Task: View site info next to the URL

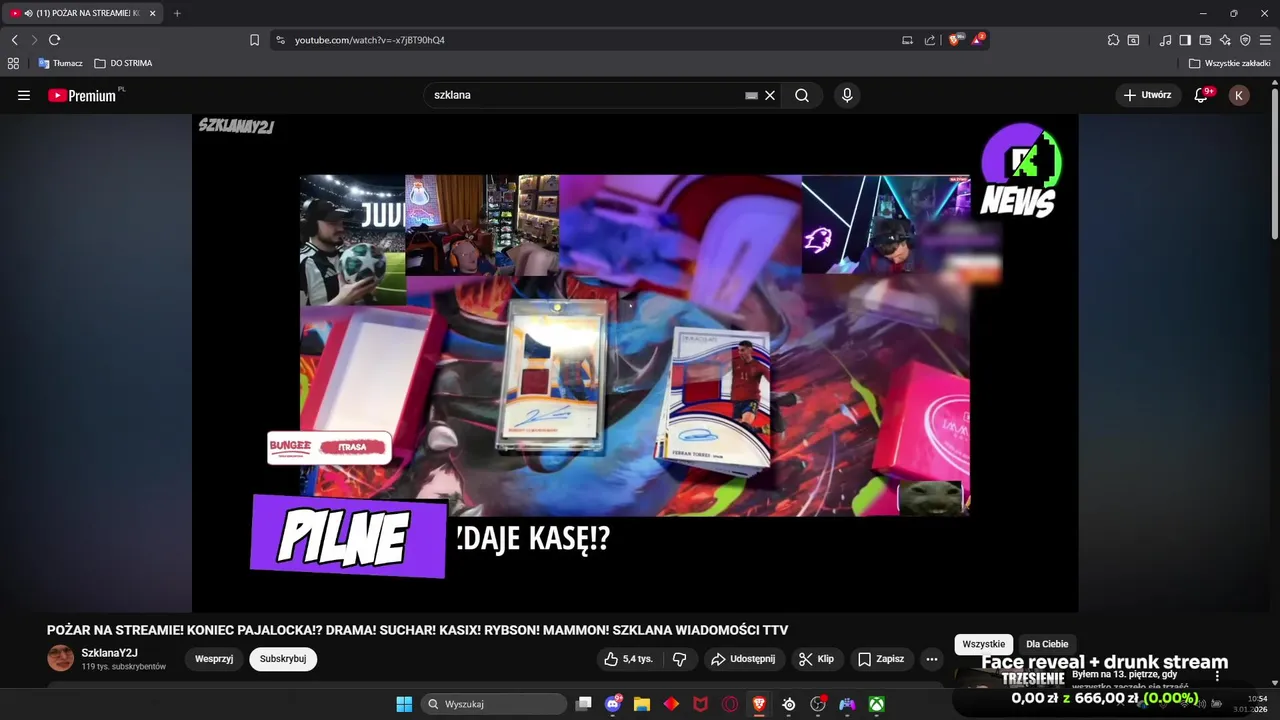Action: 280,40
